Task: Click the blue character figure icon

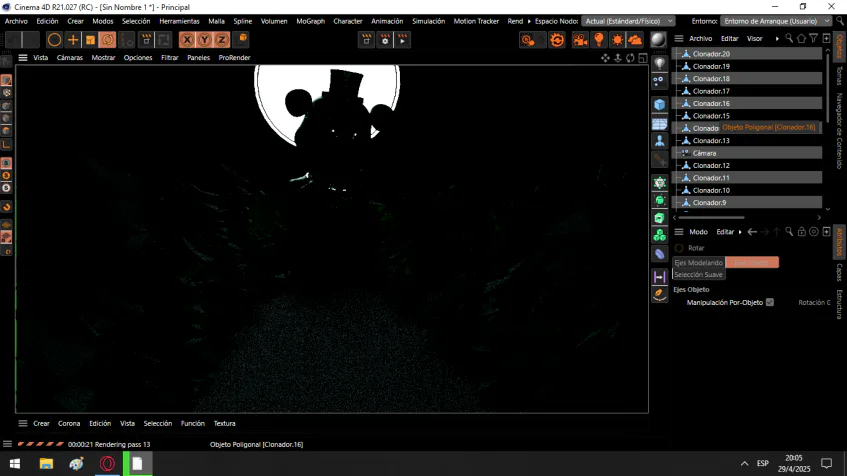Action: click(x=660, y=141)
